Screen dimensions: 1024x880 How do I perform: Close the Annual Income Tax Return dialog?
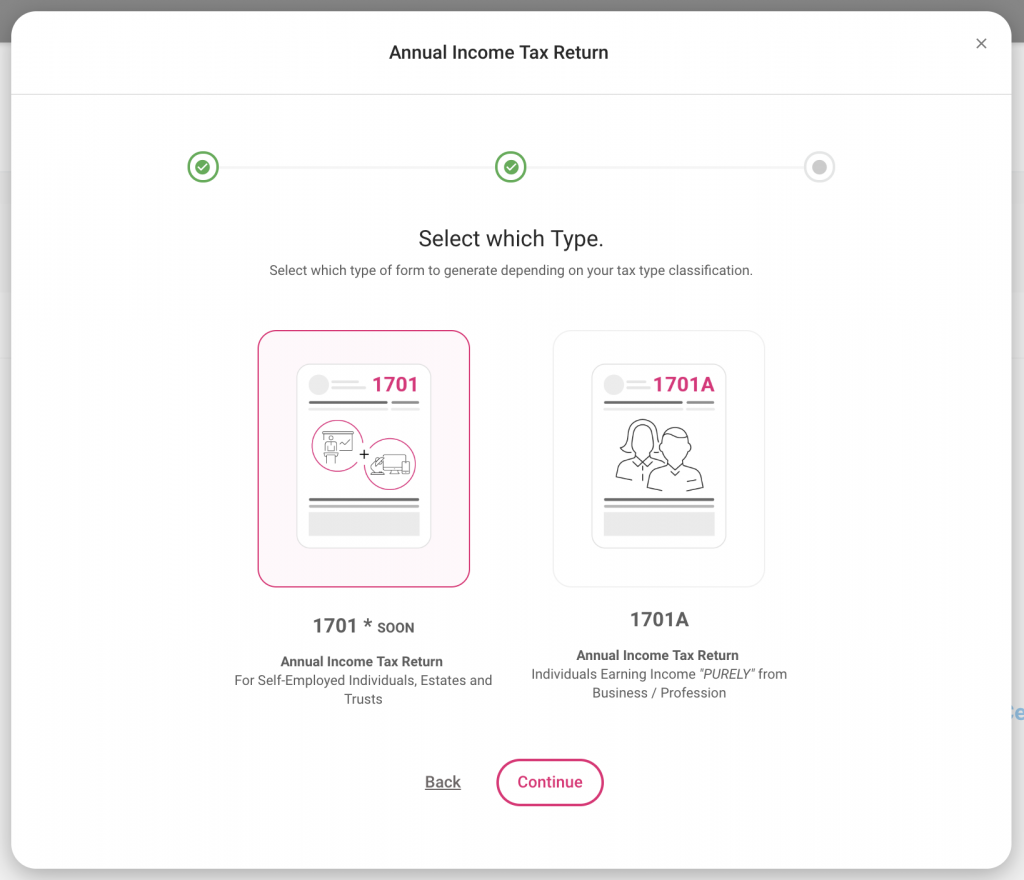click(x=981, y=43)
